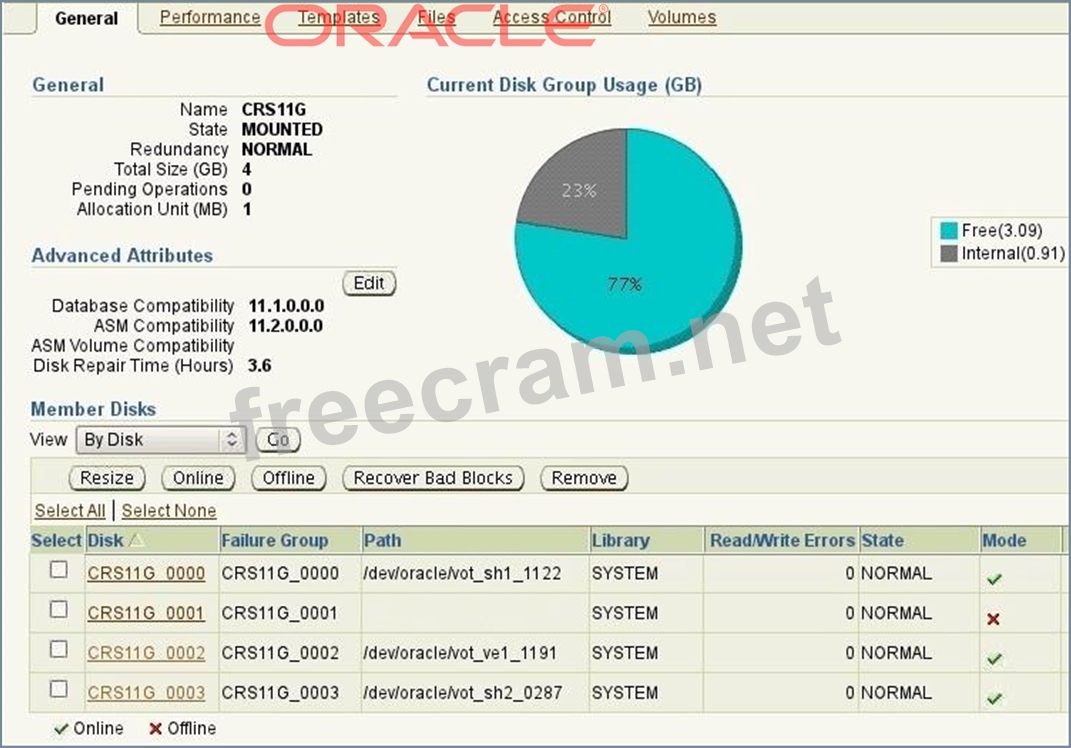
Task: Open the Volumes tab
Action: (x=682, y=17)
